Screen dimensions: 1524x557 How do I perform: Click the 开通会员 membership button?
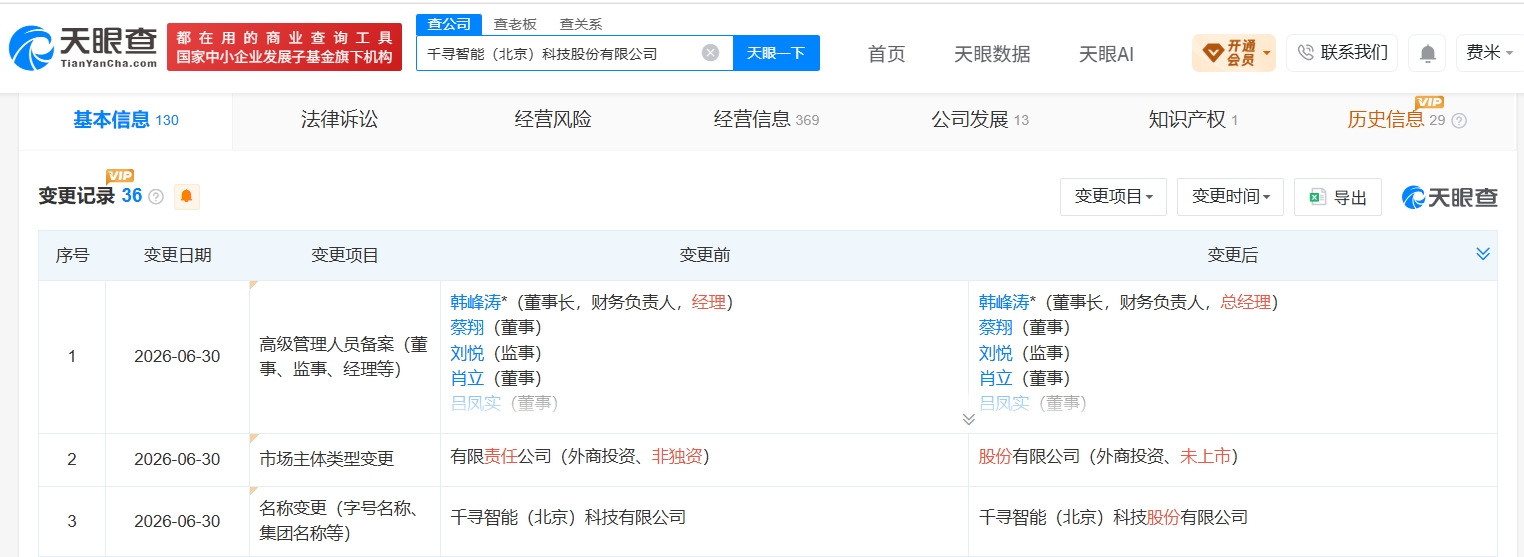coord(1233,53)
